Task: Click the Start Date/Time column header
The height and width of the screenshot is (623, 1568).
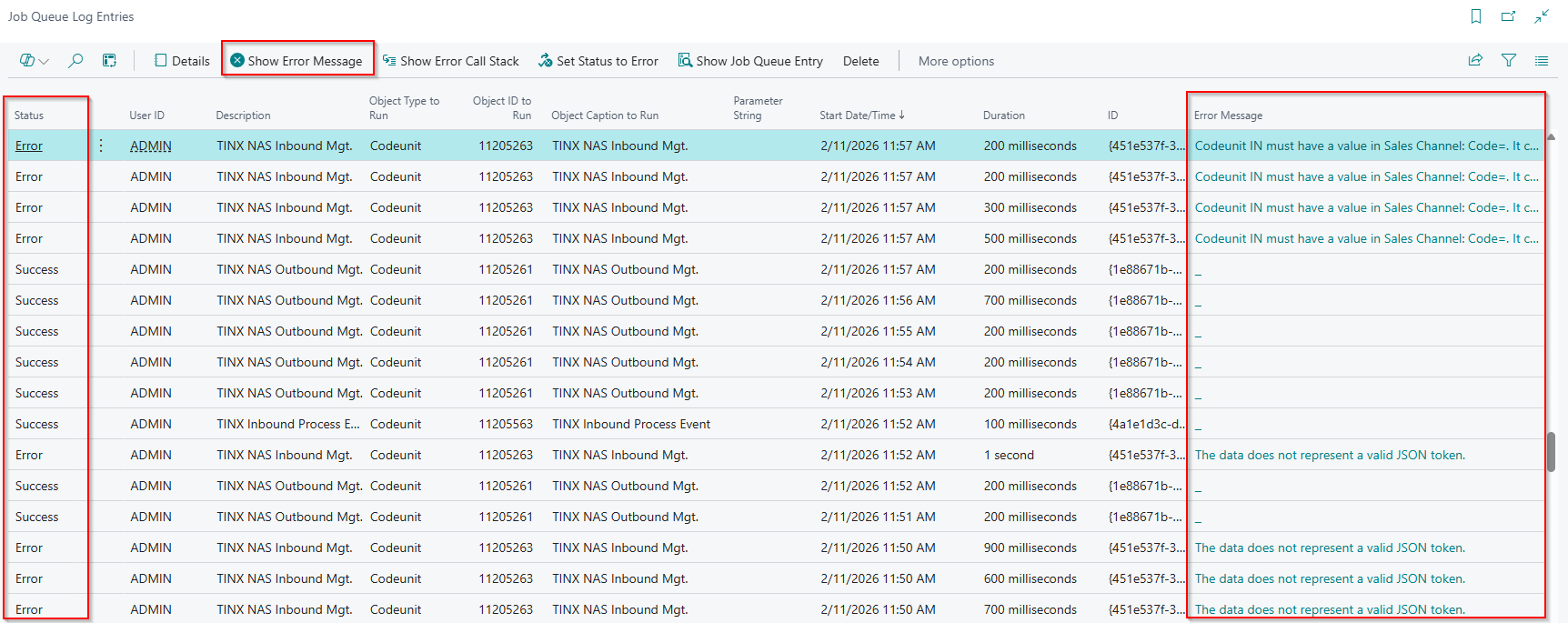Action: click(x=861, y=116)
